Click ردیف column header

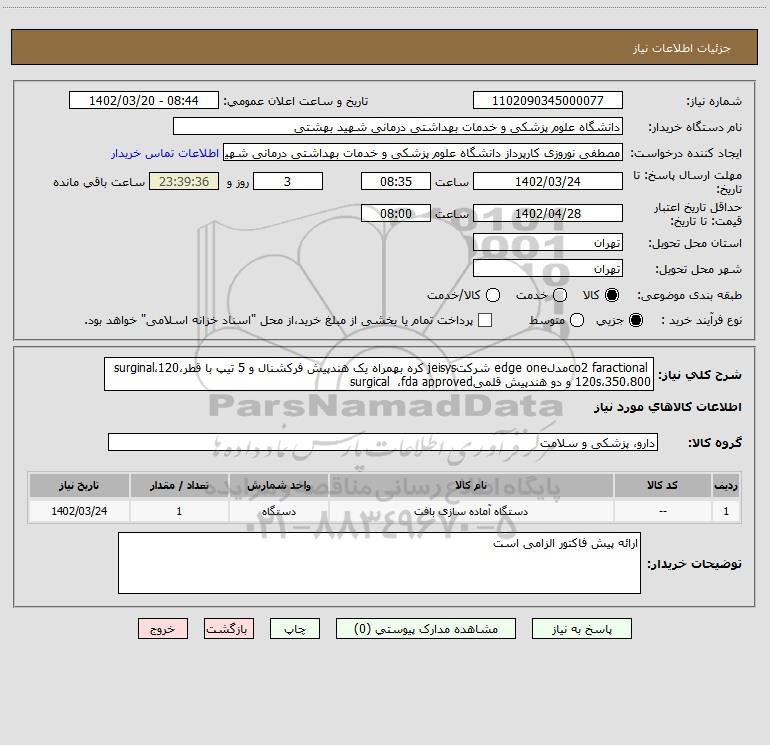(726, 485)
